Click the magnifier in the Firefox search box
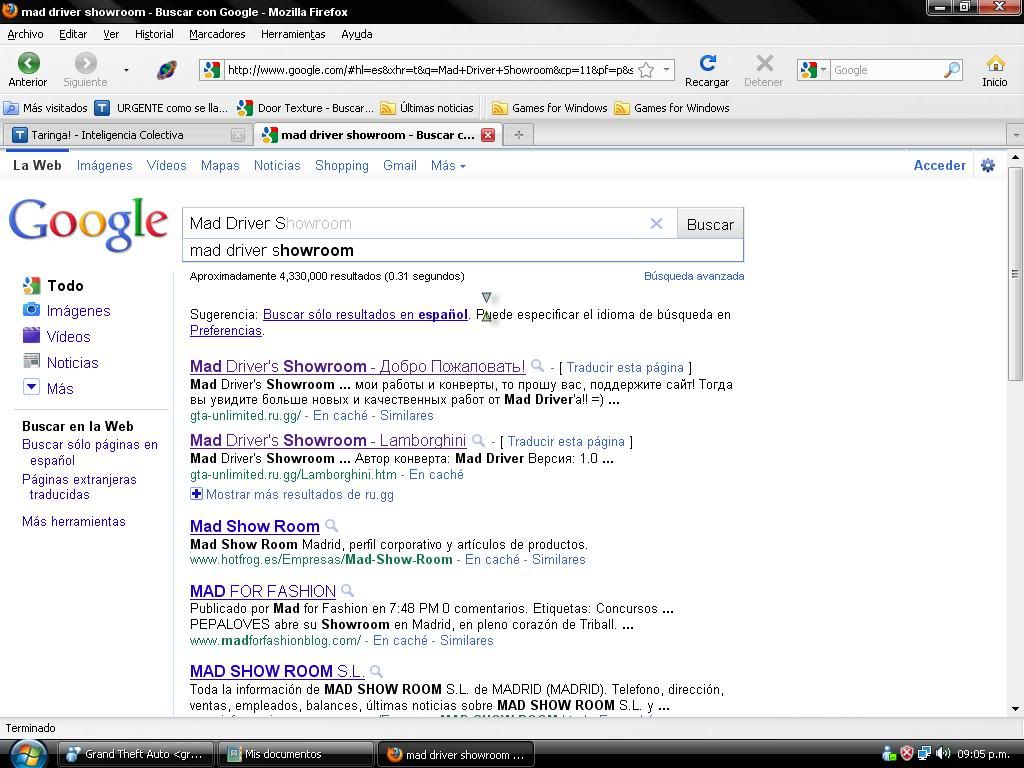Viewport: 1024px width, 768px height. 952,69
